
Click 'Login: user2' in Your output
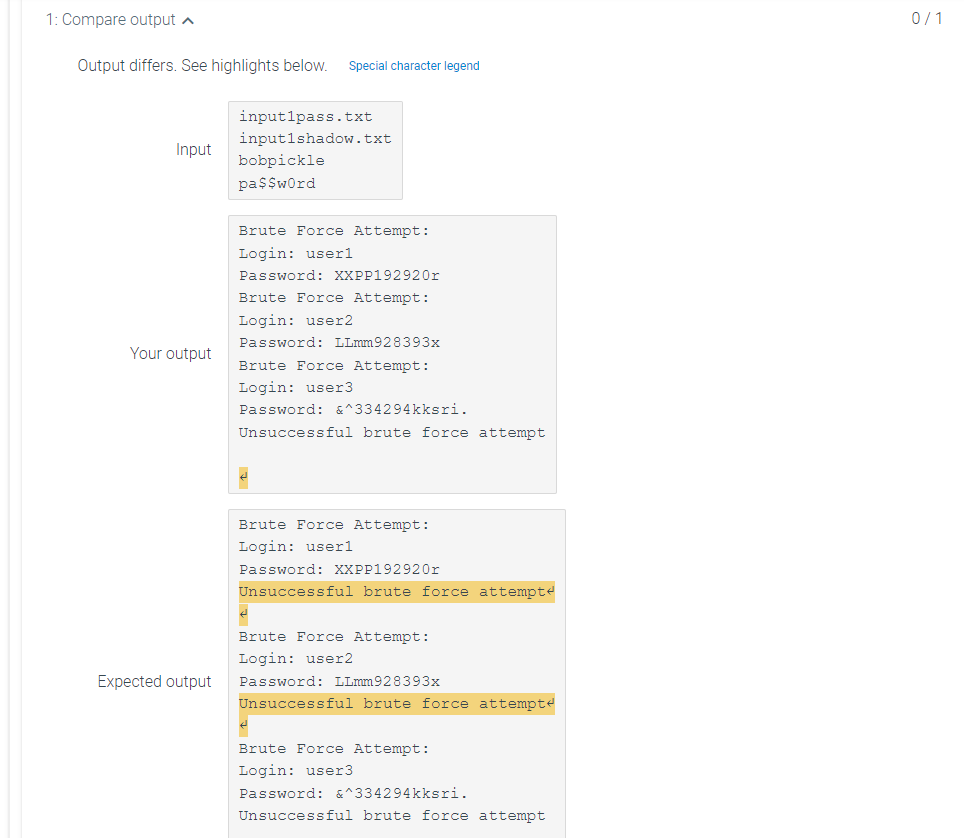(x=296, y=320)
